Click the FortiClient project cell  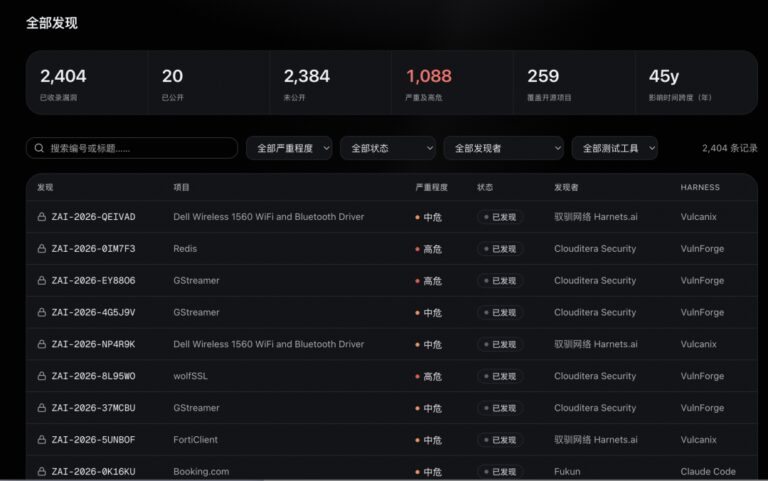coord(195,440)
